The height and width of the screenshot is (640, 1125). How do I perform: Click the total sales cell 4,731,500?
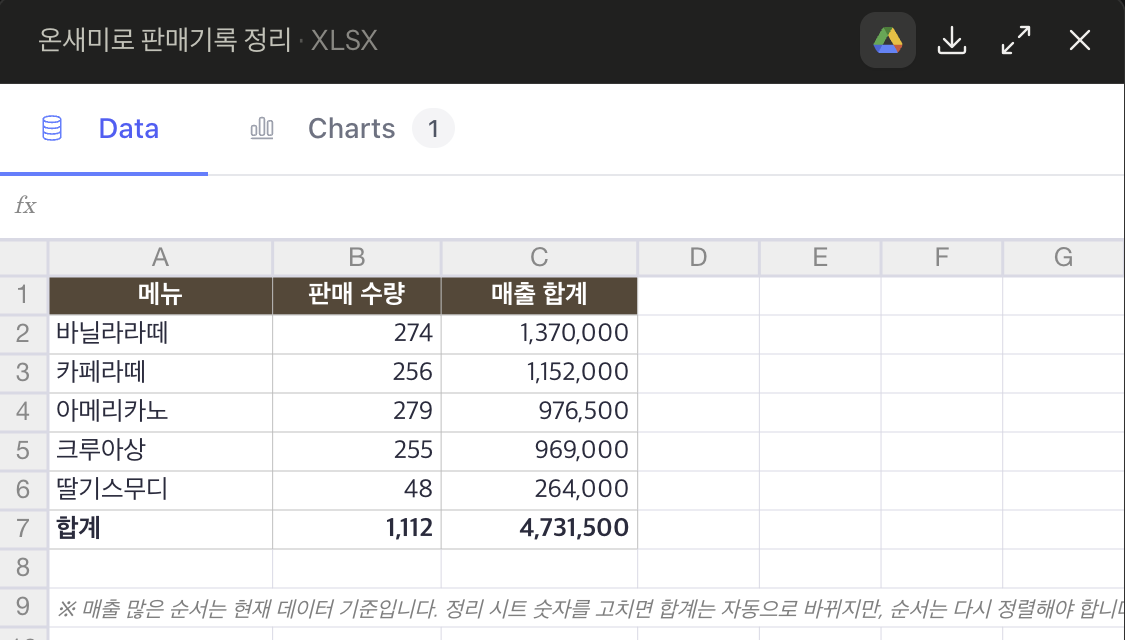coord(539,528)
